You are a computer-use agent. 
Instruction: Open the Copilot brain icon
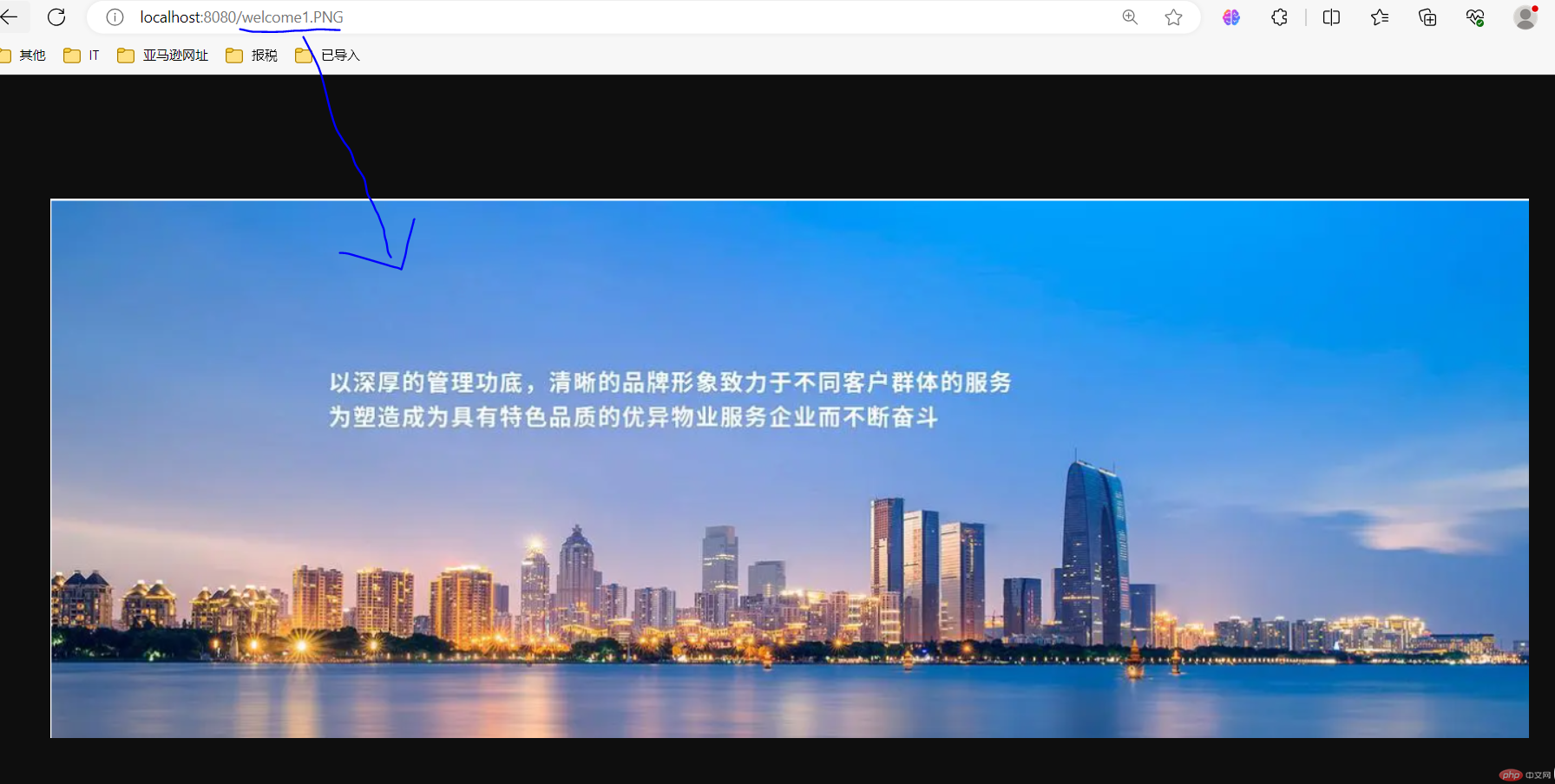click(x=1231, y=17)
